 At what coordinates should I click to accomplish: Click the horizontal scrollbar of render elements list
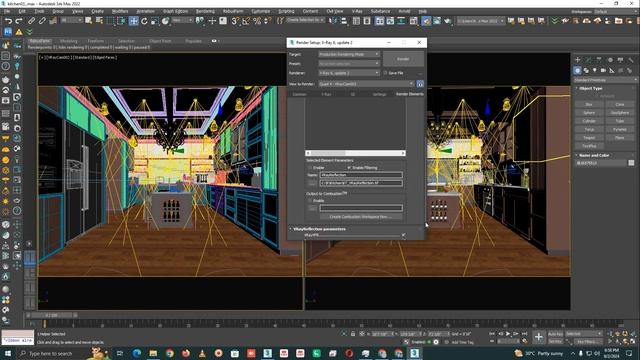click(x=356, y=153)
